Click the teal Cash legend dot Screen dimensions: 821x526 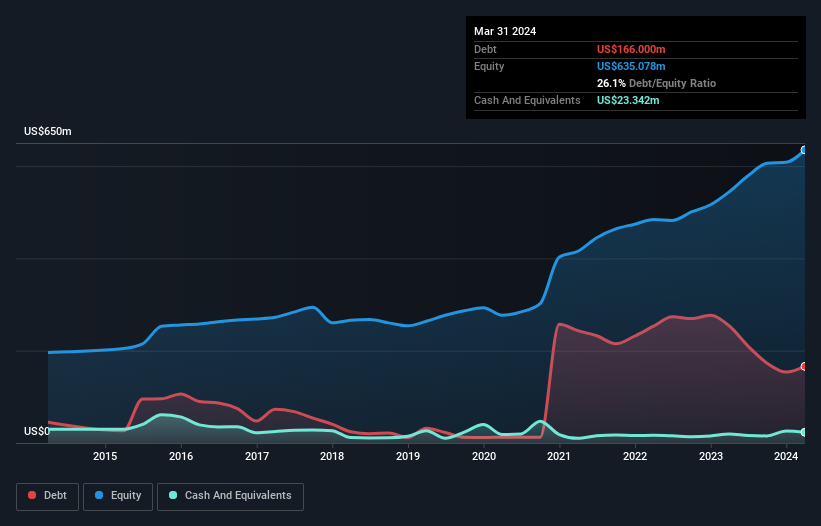pyautogui.click(x=173, y=495)
